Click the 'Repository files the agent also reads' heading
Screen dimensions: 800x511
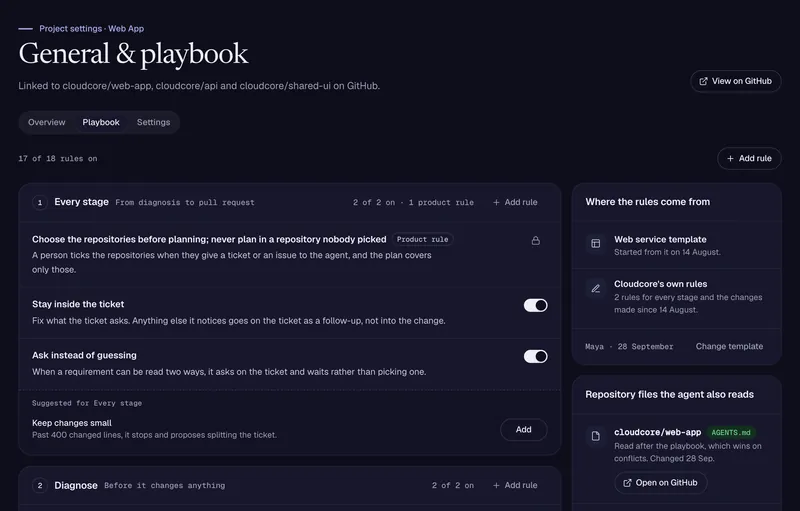point(669,394)
